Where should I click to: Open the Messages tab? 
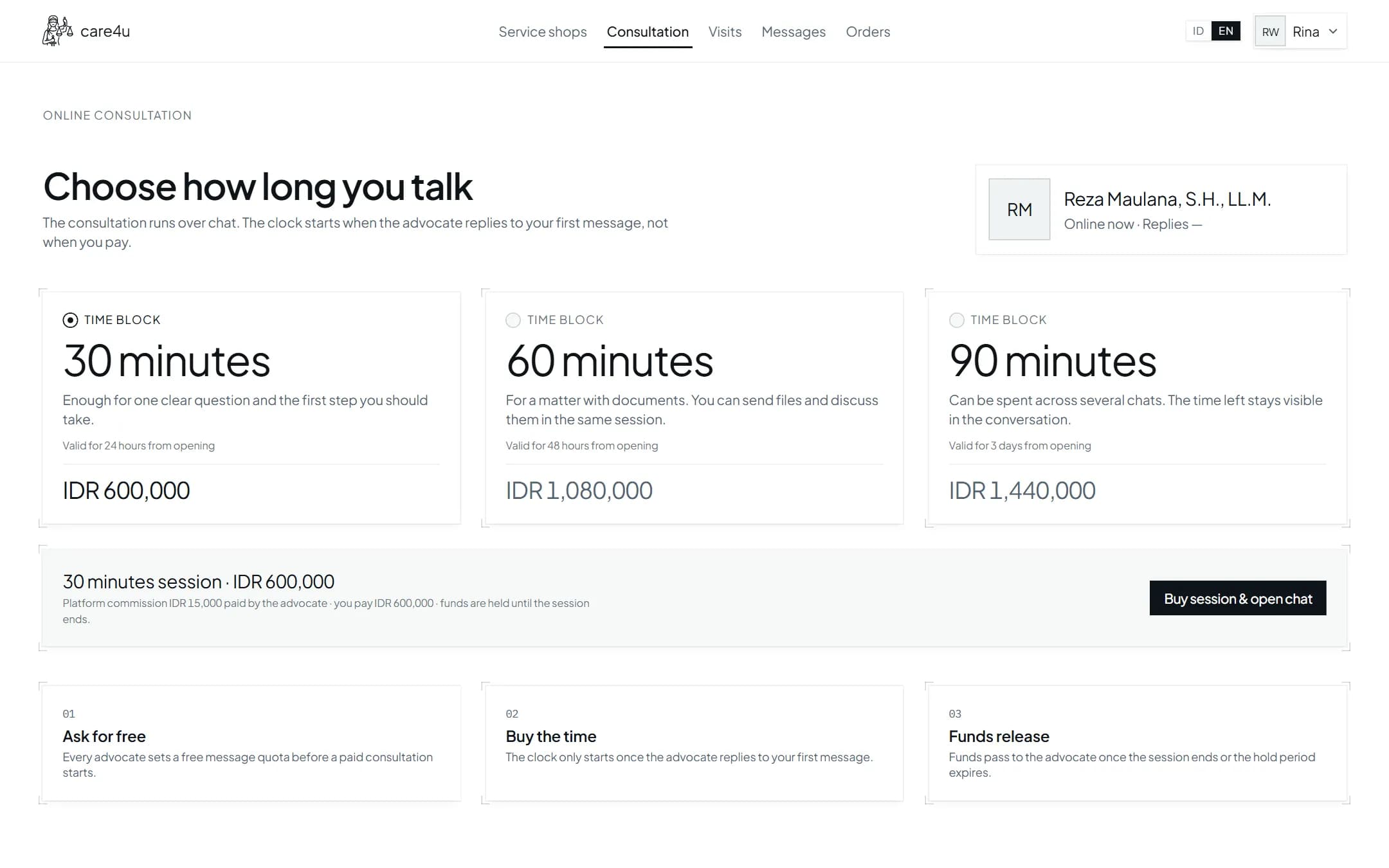point(794,32)
